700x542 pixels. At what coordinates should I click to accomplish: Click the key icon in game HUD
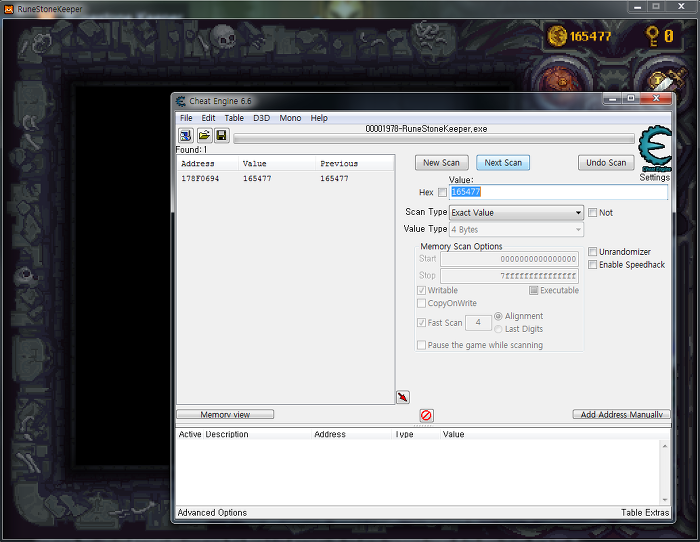coord(652,36)
